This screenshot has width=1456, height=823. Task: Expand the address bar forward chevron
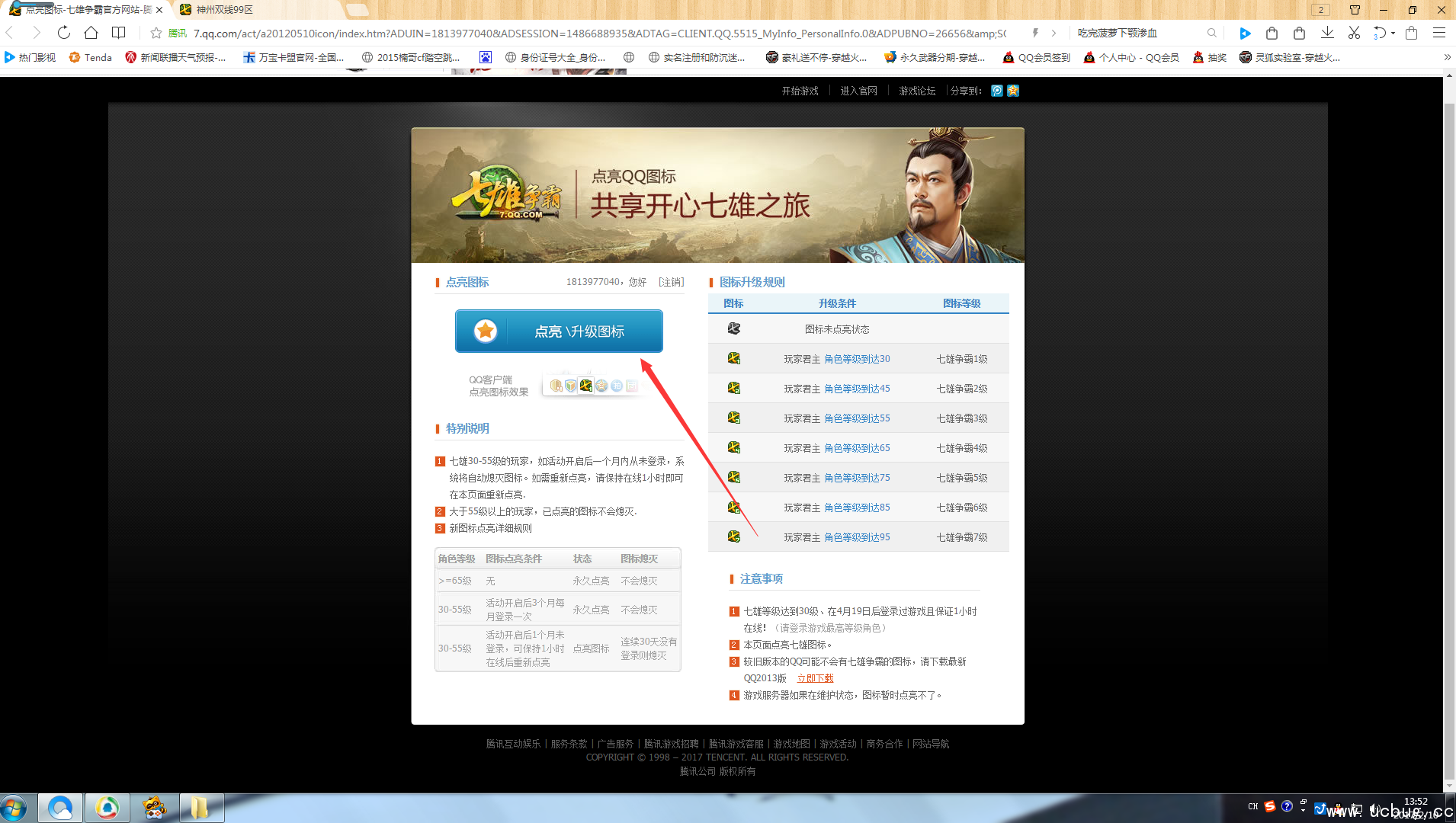coord(1054,33)
